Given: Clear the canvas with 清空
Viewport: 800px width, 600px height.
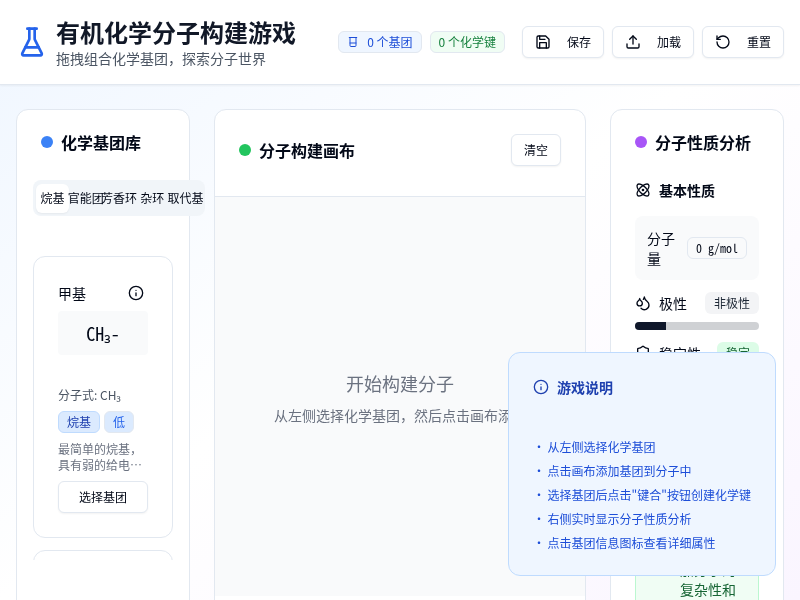Looking at the screenshot, I should tap(536, 150).
